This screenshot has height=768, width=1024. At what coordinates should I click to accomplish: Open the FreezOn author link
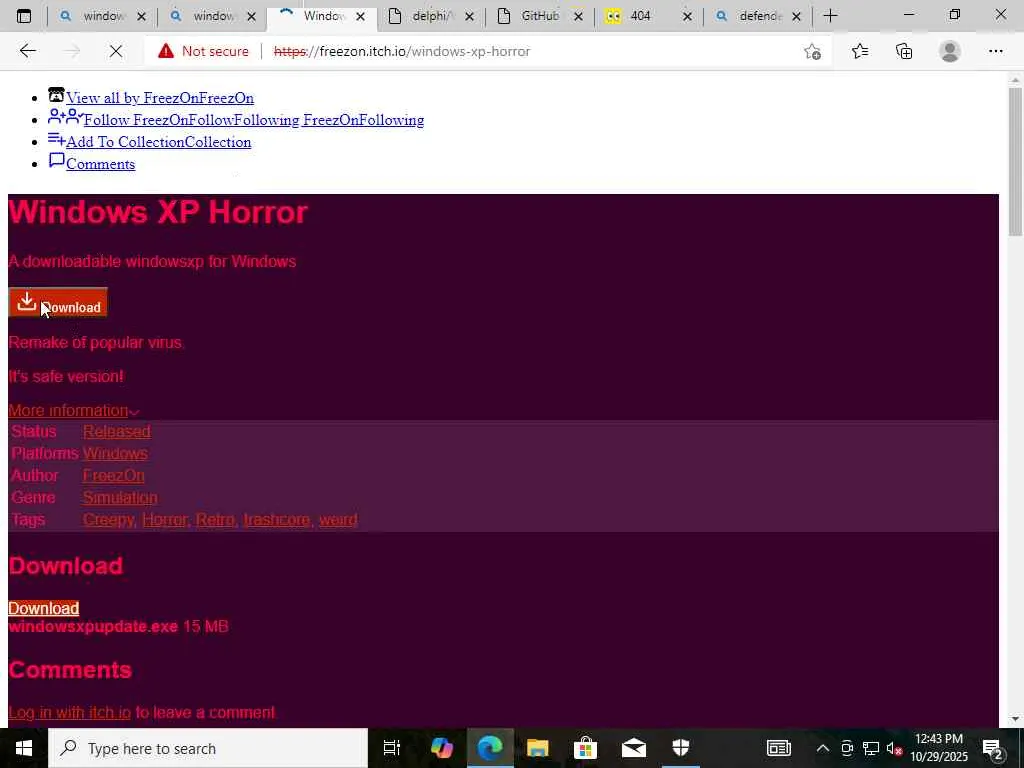point(114,475)
